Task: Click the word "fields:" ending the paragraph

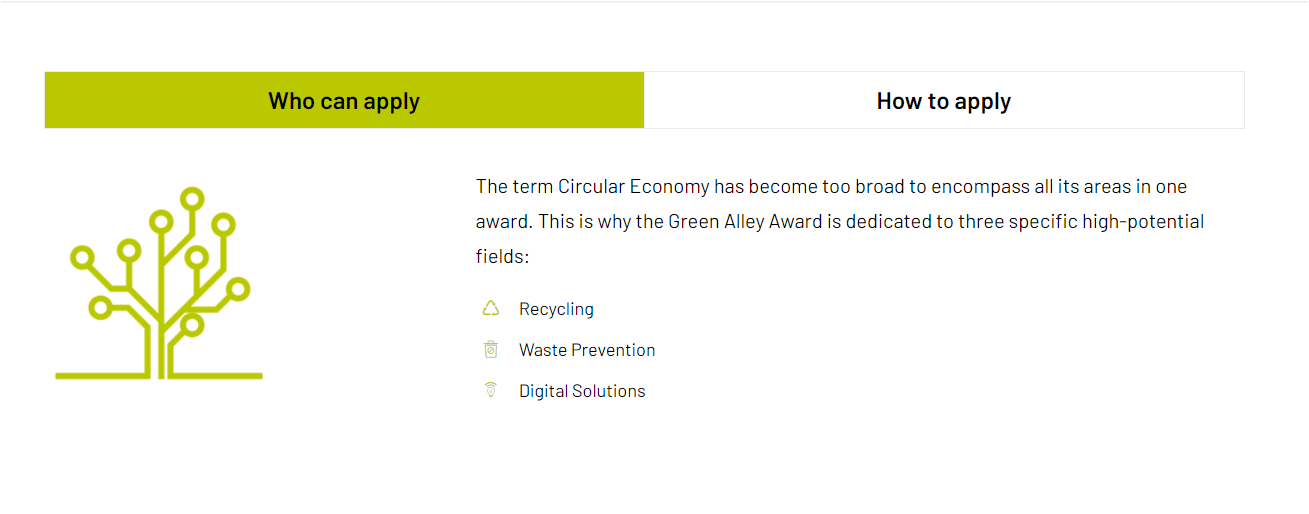Action: [502, 256]
